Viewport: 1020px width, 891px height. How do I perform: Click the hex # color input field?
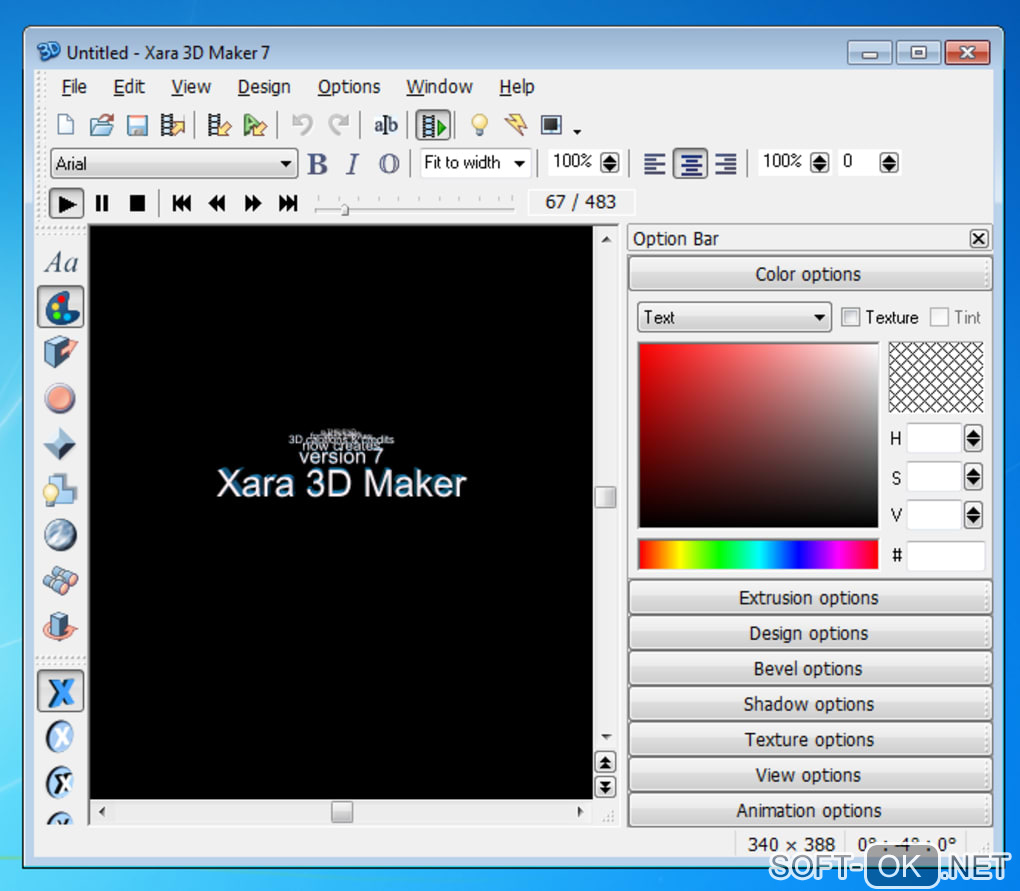(x=946, y=555)
